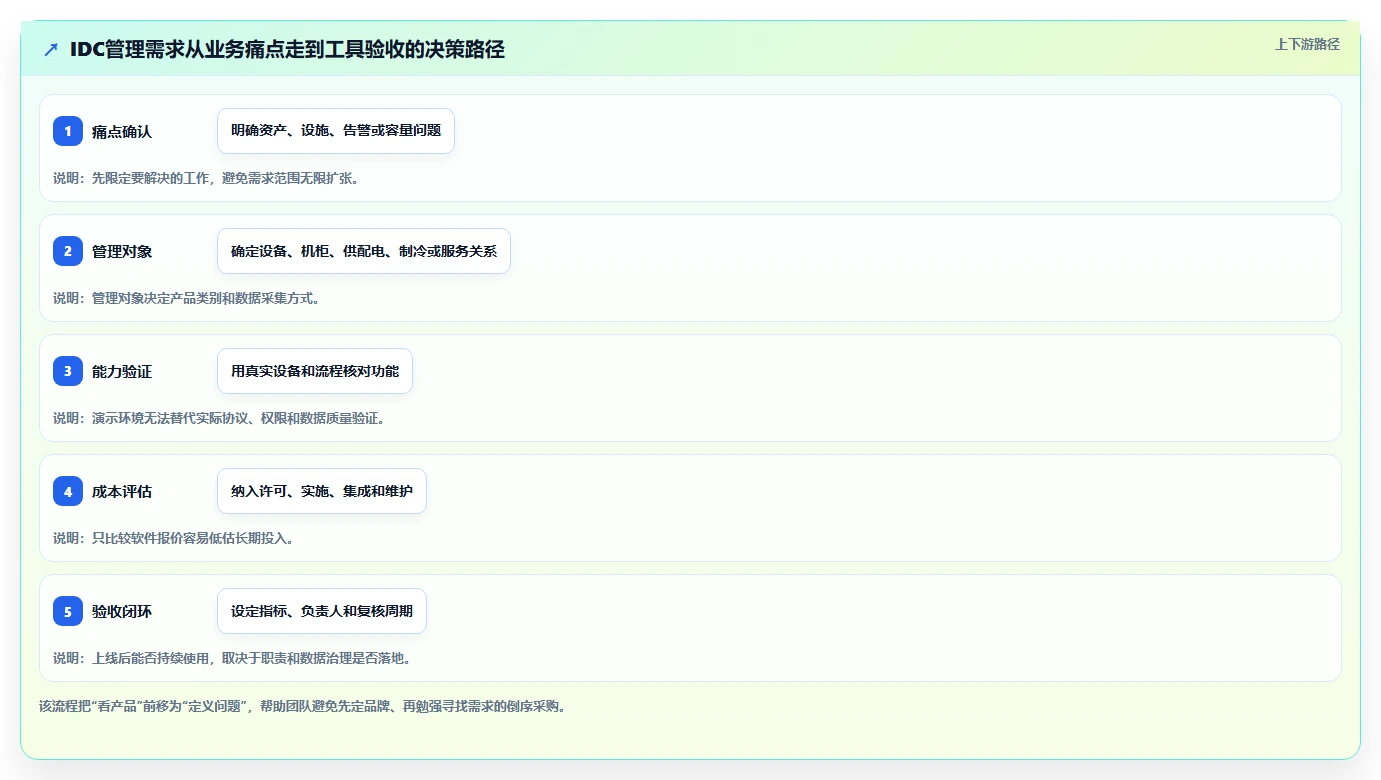Click the step 4 number badge
The height and width of the screenshot is (780, 1381).
pos(68,491)
